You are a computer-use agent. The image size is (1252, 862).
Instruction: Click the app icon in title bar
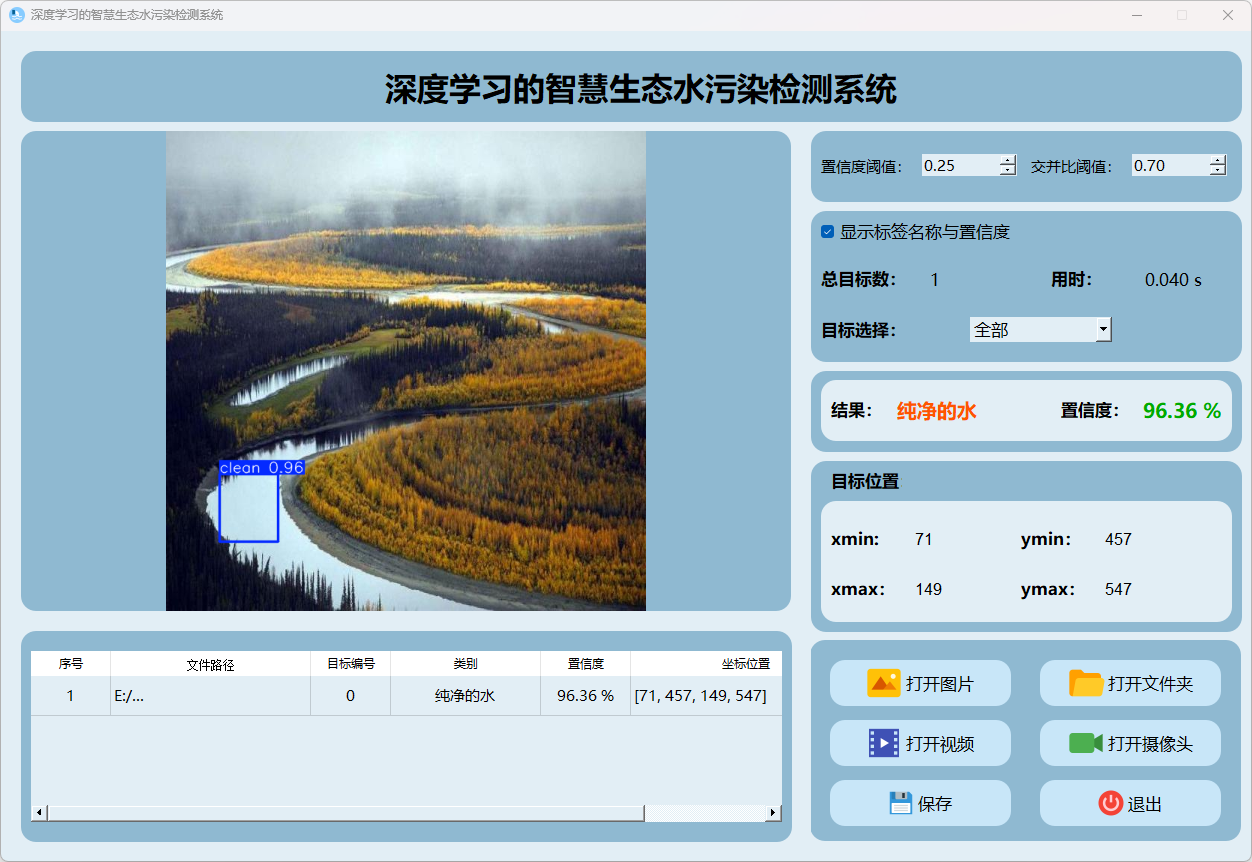16,15
